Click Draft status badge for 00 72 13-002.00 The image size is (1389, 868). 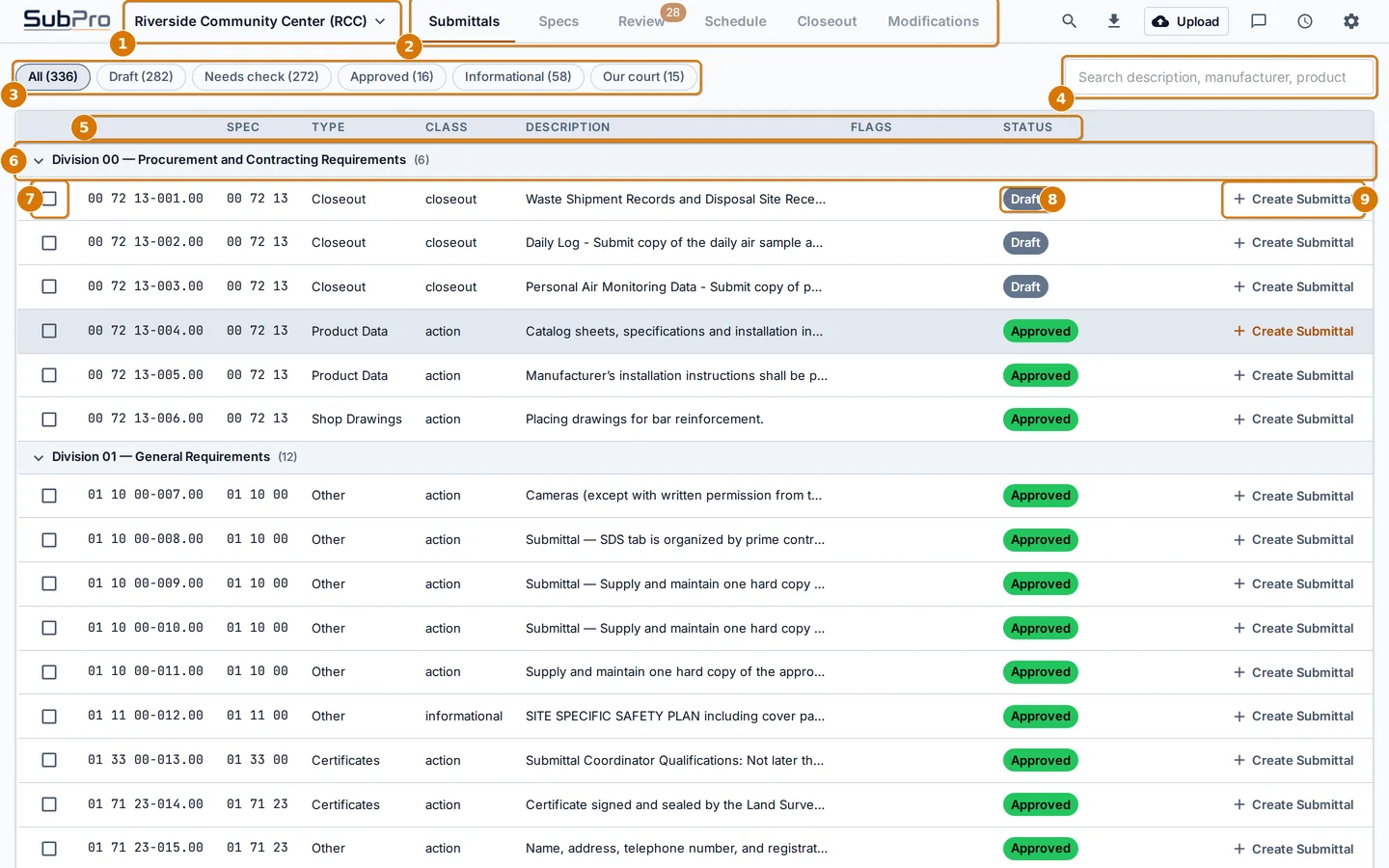click(1025, 243)
